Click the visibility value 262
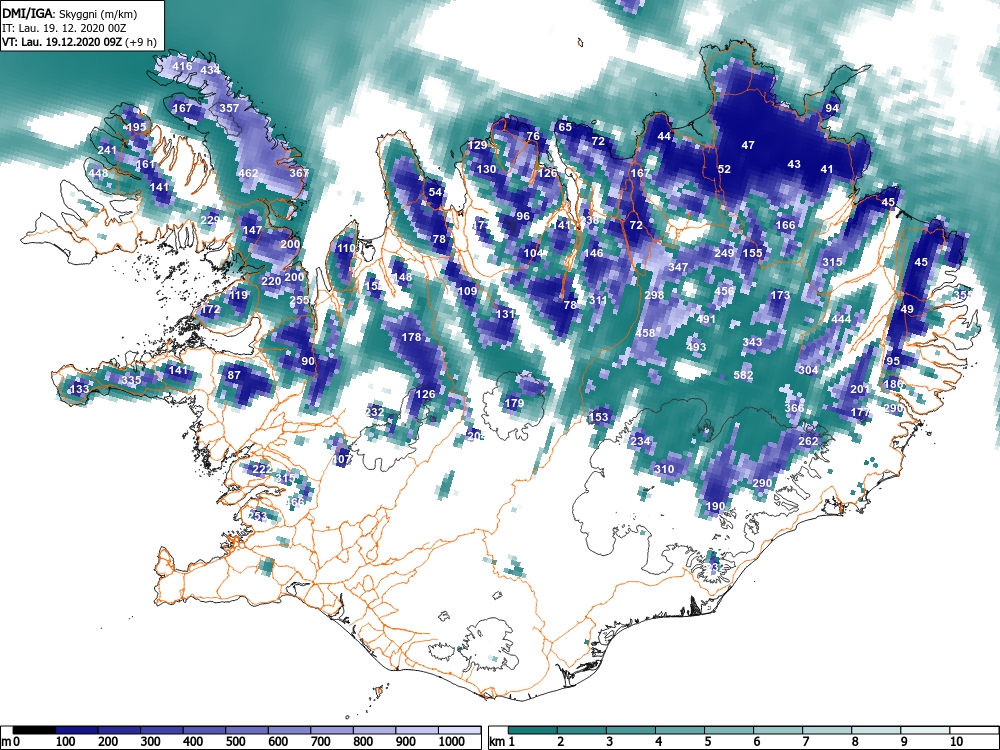Screen dimensions: 1000x750 tap(808, 441)
